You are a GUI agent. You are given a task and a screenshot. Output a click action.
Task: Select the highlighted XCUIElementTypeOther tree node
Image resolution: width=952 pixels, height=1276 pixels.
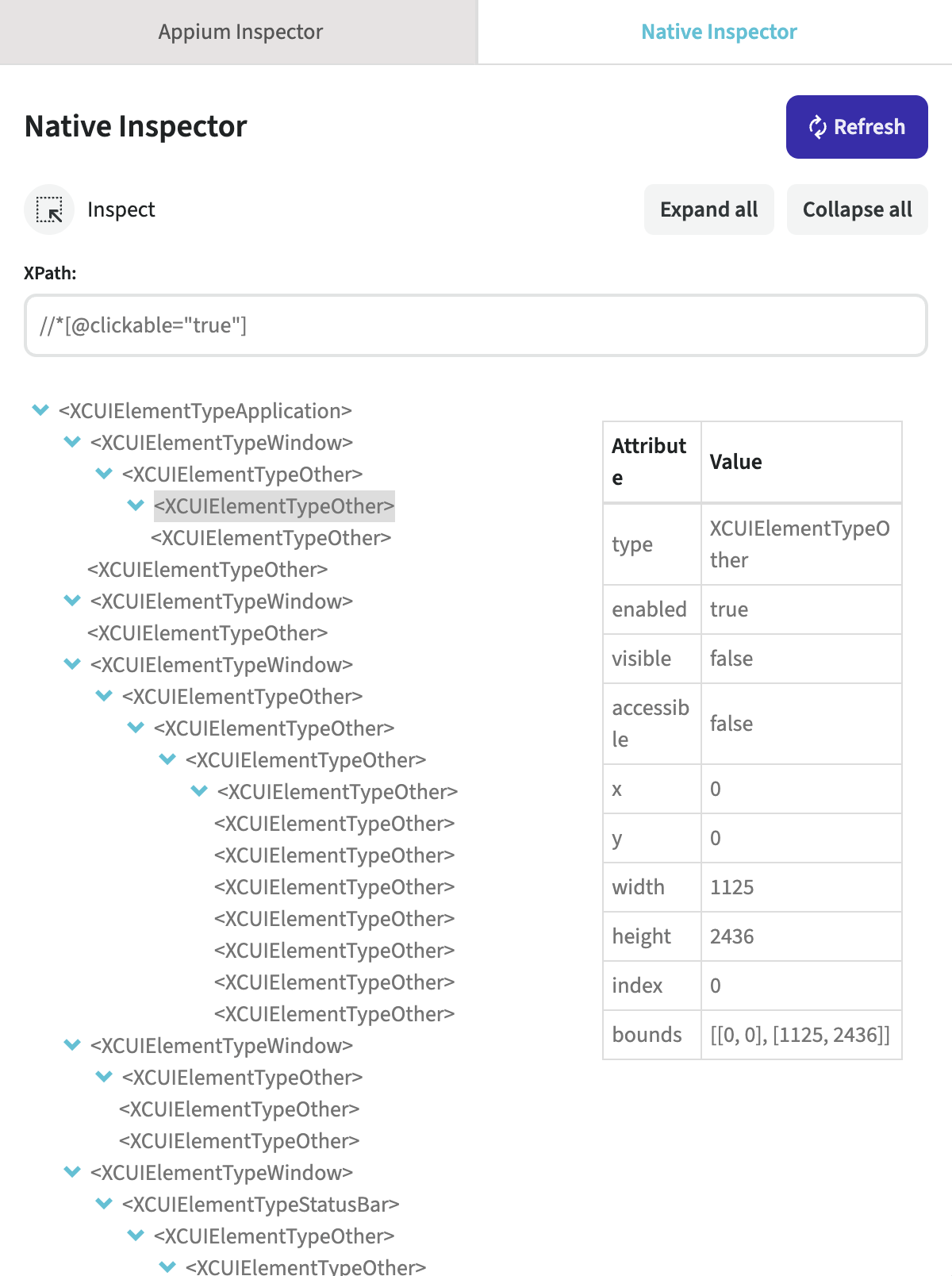click(274, 506)
